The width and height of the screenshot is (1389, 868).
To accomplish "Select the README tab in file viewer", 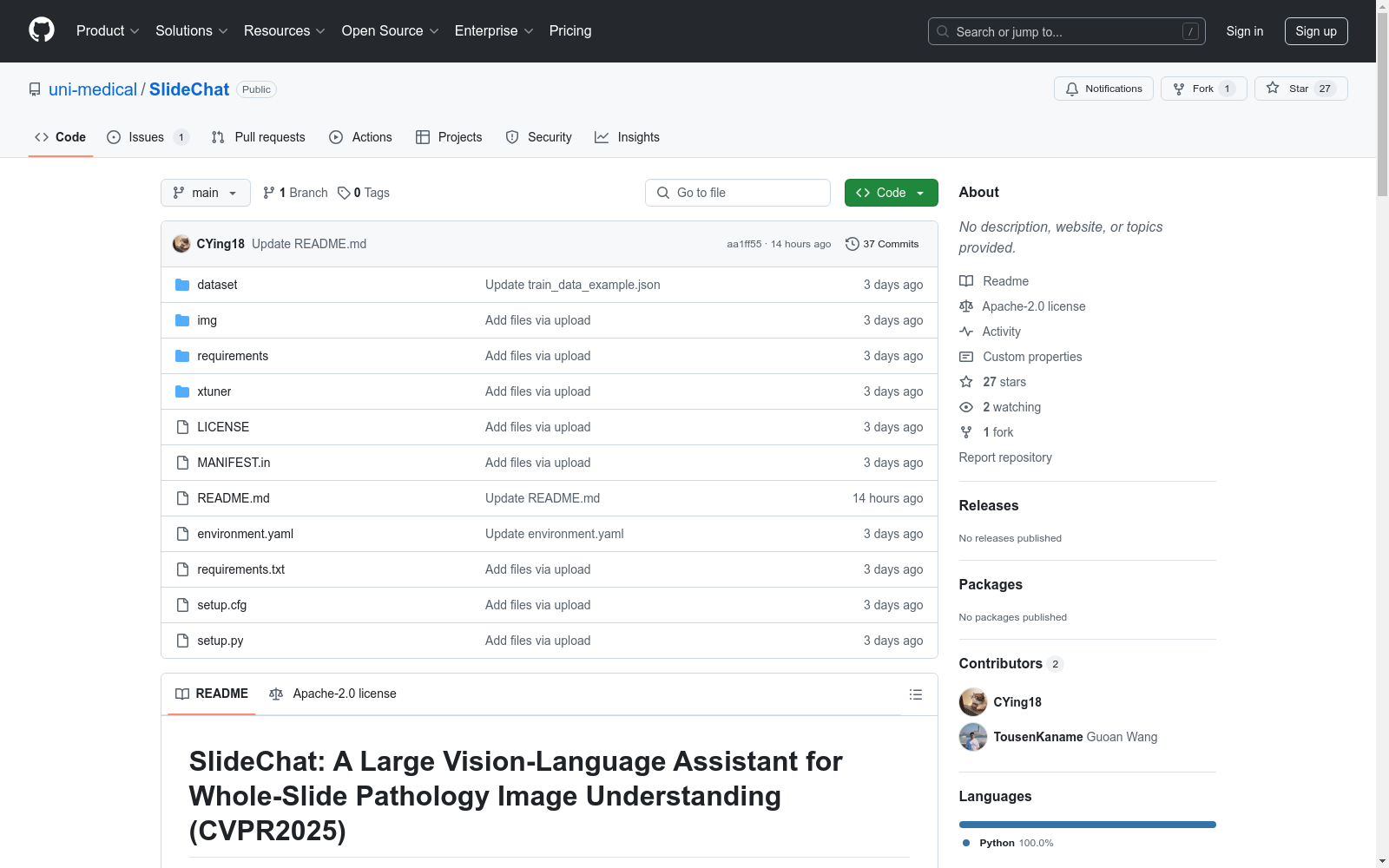I will coord(212,694).
